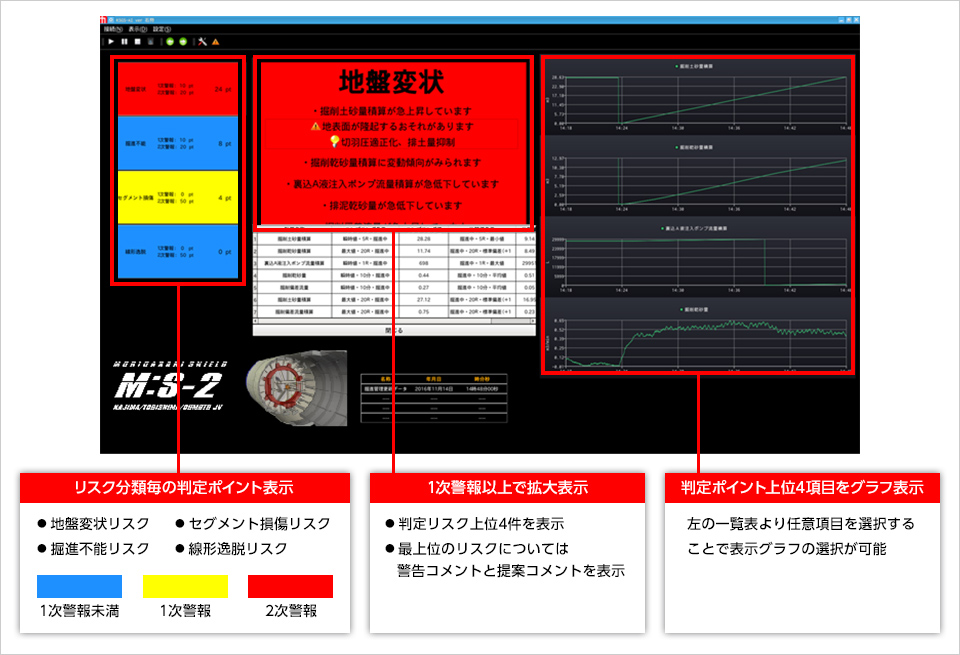The width and height of the screenshot is (960, 655).
Task: Select the blue 掘進不能 8 pt risk tile
Action: click(x=178, y=143)
